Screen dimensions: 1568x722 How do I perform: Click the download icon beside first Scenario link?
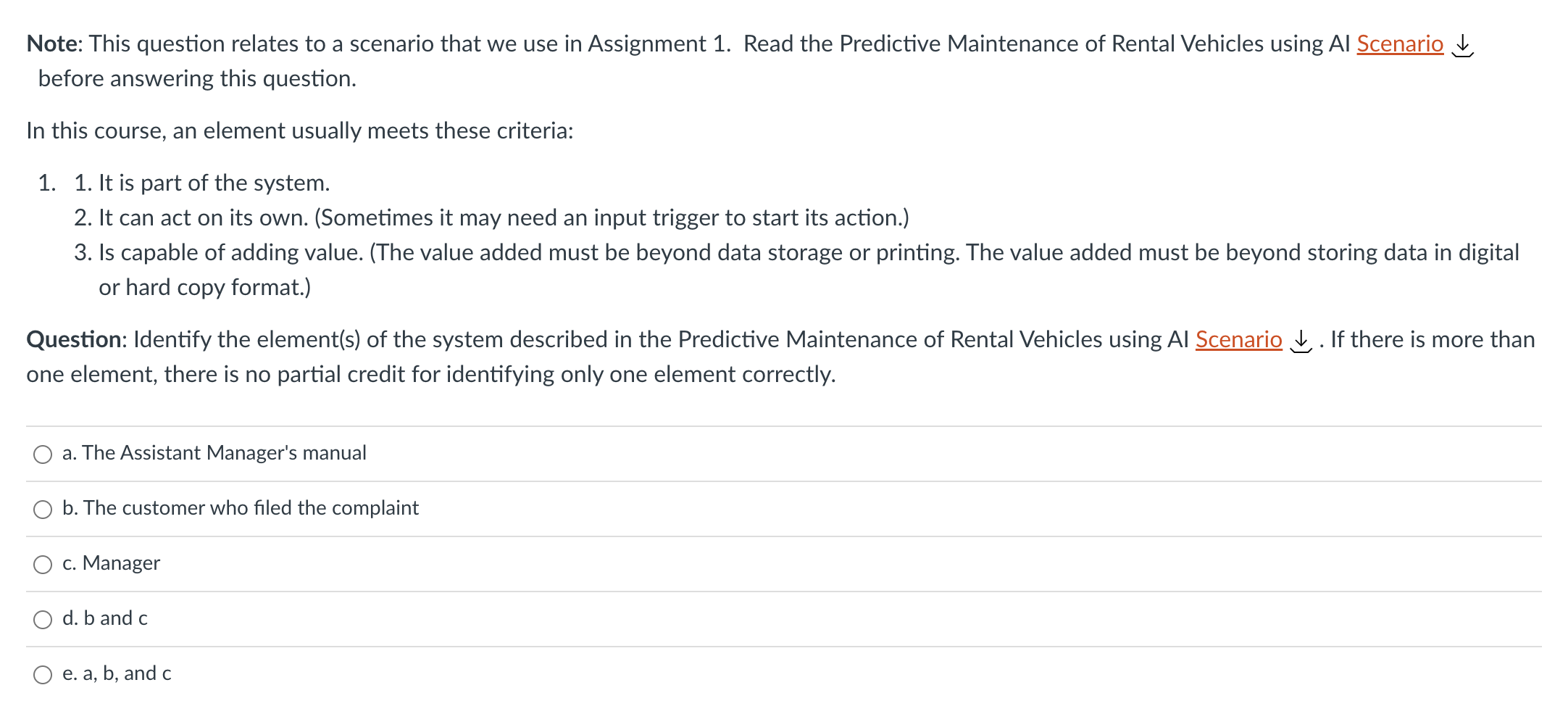[x=1462, y=45]
